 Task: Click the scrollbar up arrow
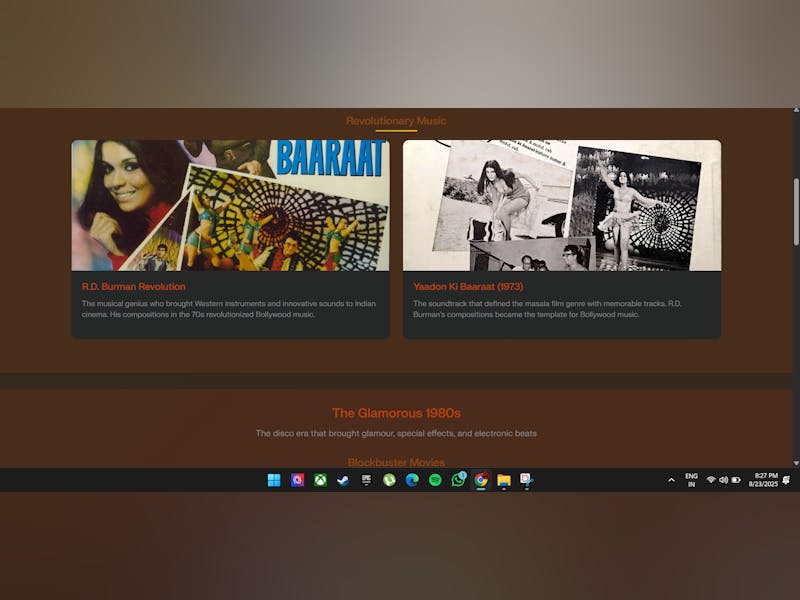(796, 110)
